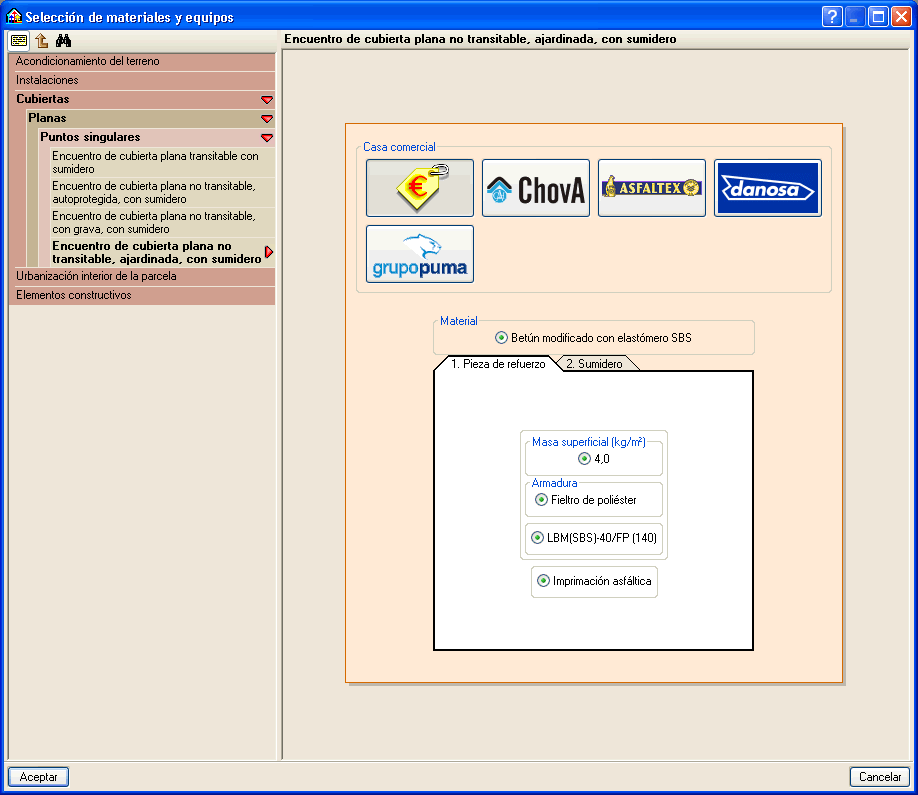The width and height of the screenshot is (918, 795).
Task: Select Fieltro de poliéster armadura
Action: (x=585, y=500)
